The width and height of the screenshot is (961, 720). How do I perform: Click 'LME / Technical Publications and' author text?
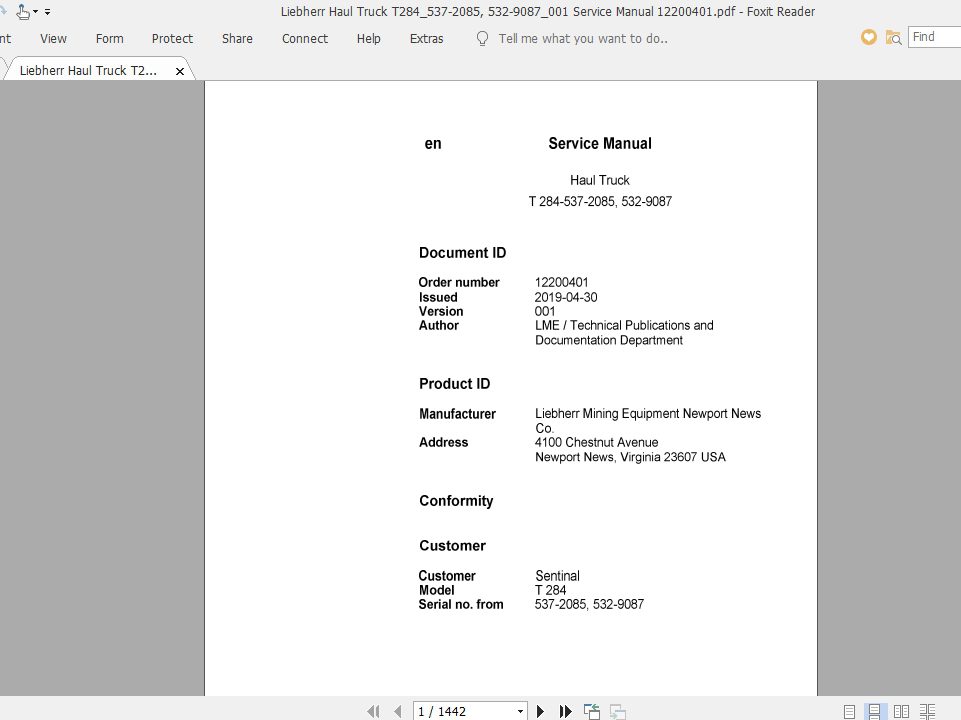tap(624, 325)
